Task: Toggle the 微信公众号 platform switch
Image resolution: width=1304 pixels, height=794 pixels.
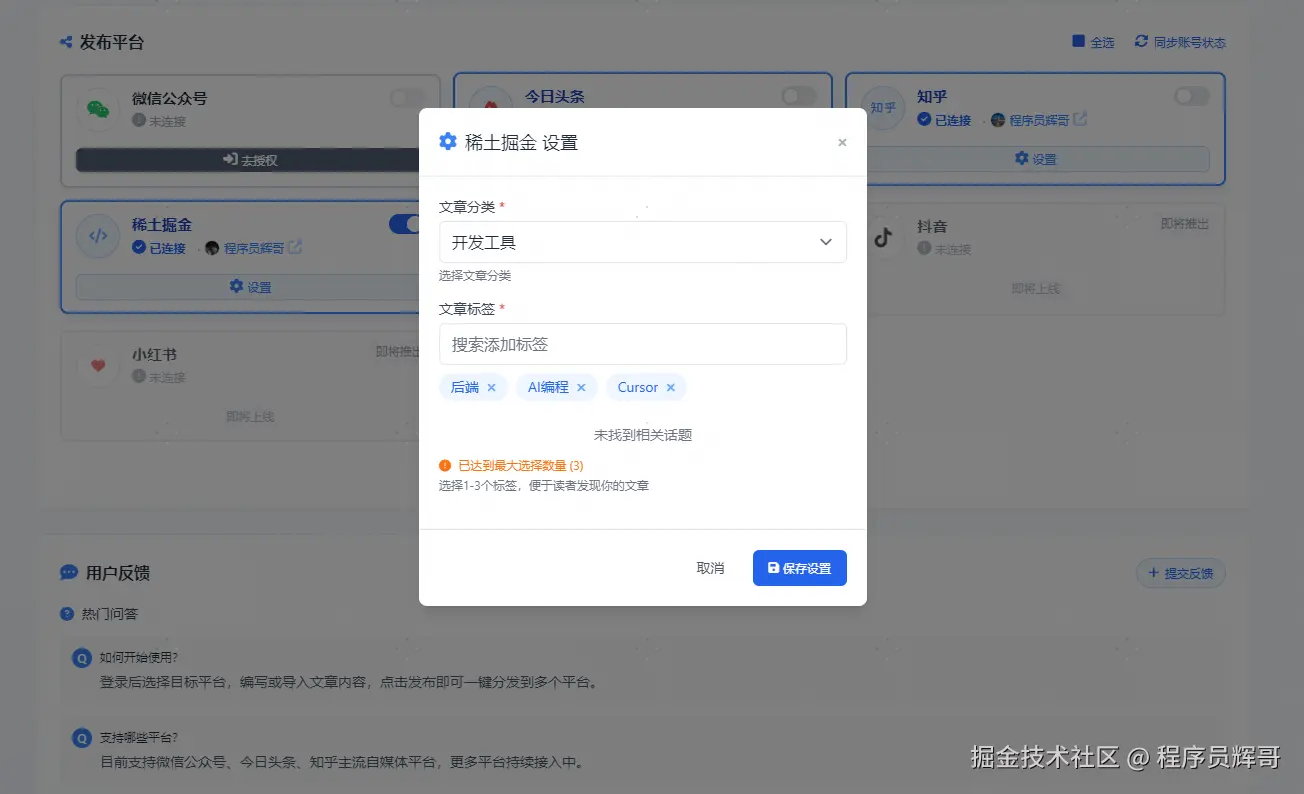Action: pos(407,97)
